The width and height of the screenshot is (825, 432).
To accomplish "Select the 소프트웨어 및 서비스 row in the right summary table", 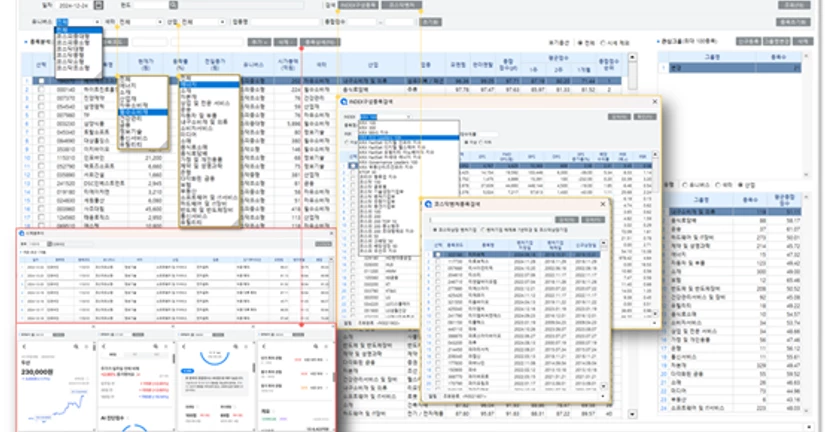I will click(734, 408).
